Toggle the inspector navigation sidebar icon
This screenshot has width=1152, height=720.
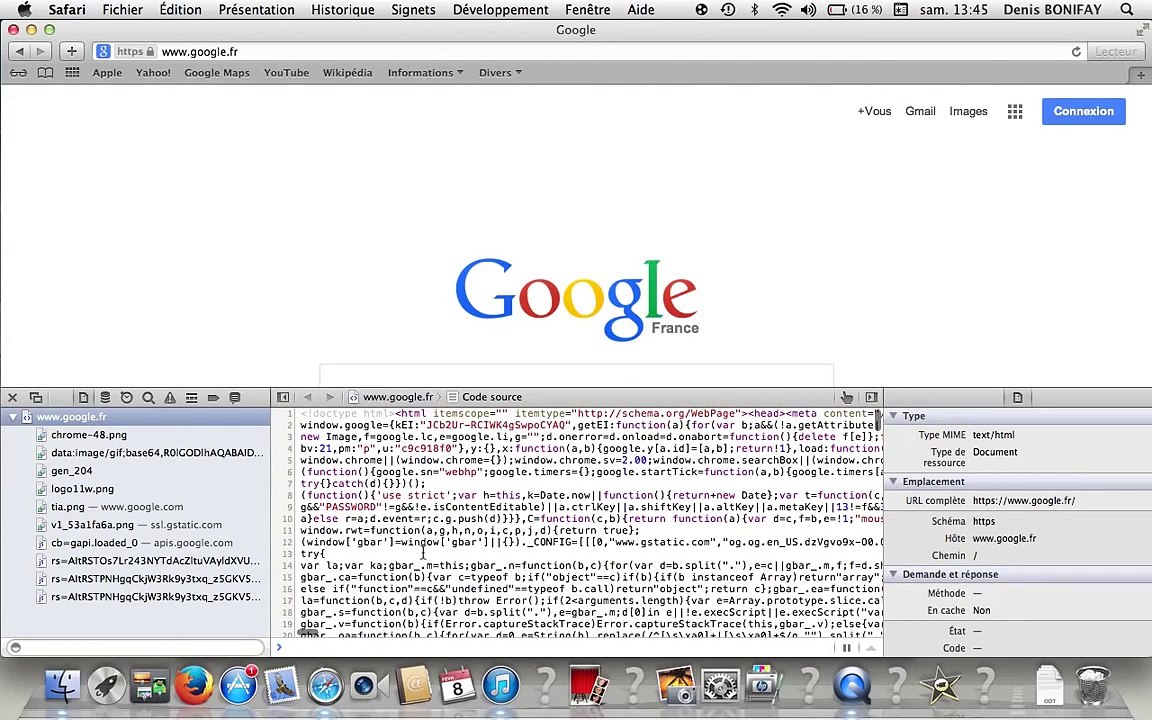tap(283, 397)
